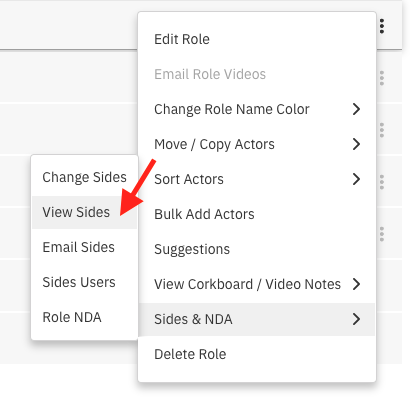Expand View Corkboard / Video Notes chevron

[x=356, y=284]
